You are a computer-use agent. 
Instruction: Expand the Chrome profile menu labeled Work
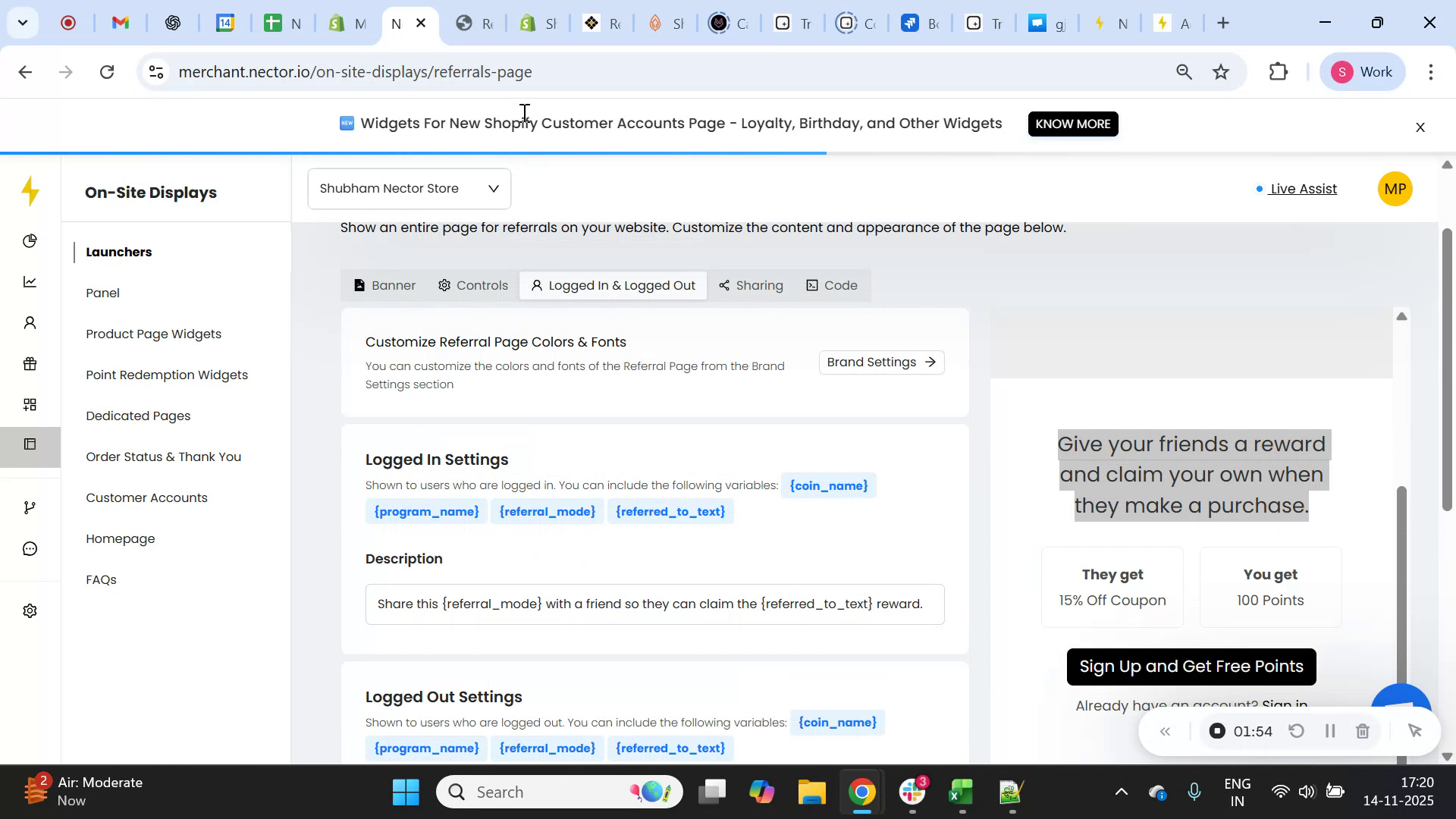click(1362, 71)
